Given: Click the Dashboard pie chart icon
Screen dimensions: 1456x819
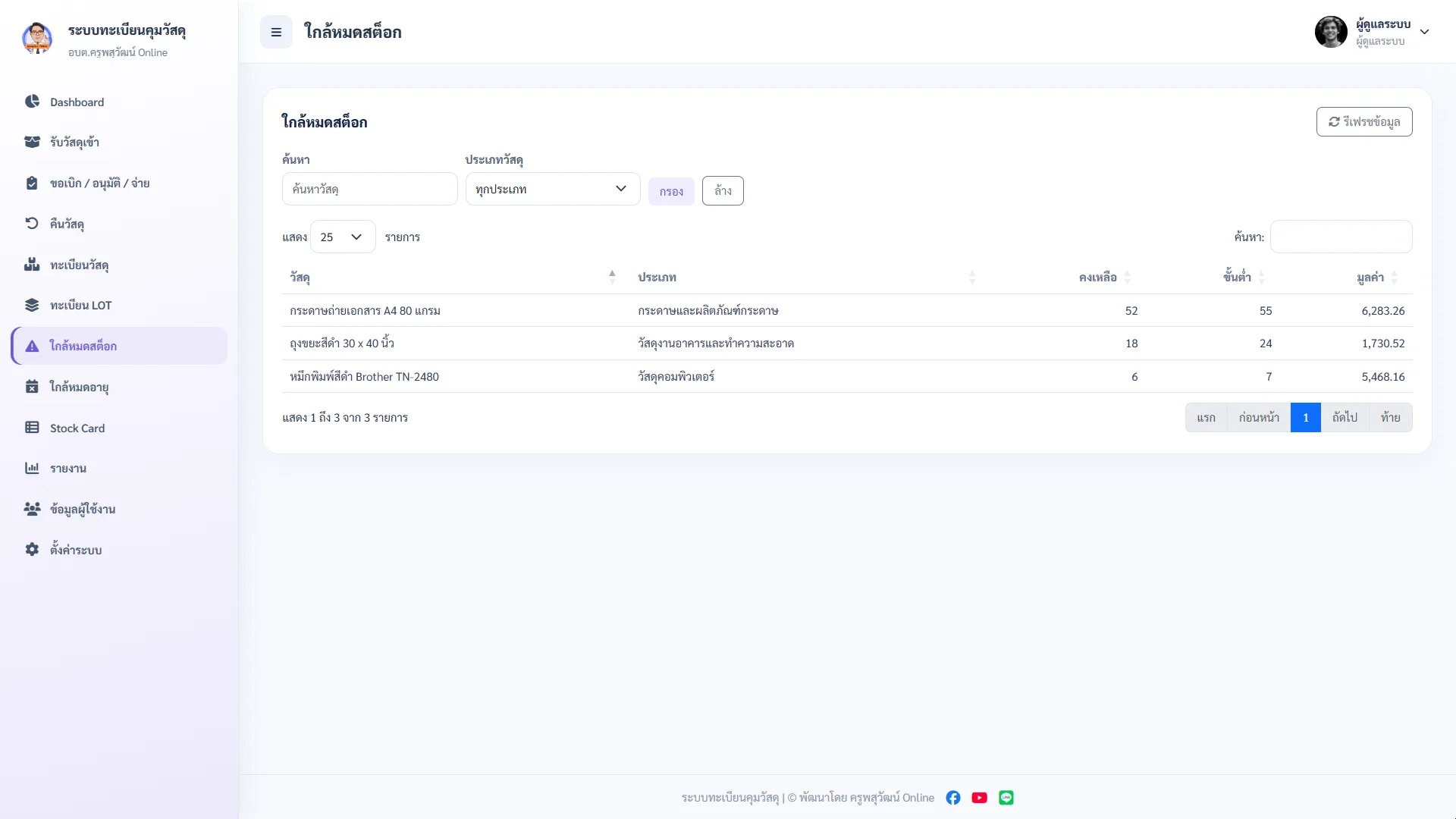Looking at the screenshot, I should 32,102.
